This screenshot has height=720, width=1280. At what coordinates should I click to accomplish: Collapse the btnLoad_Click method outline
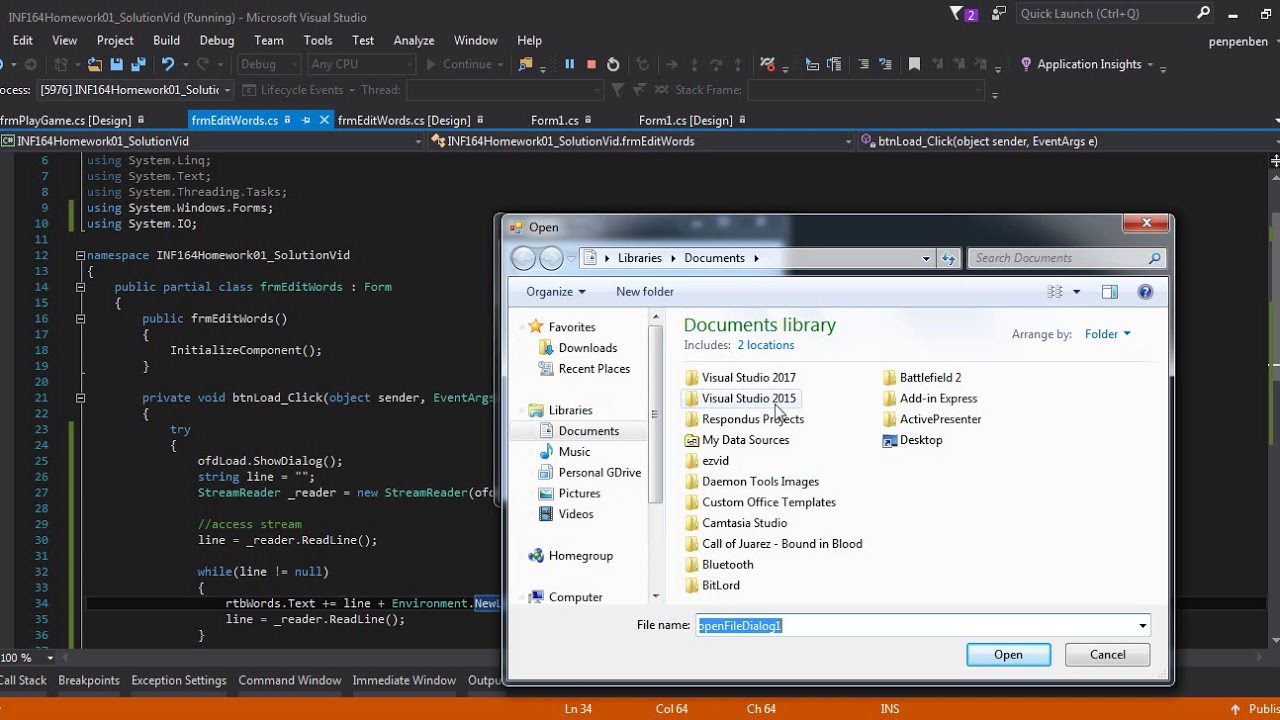(80, 398)
